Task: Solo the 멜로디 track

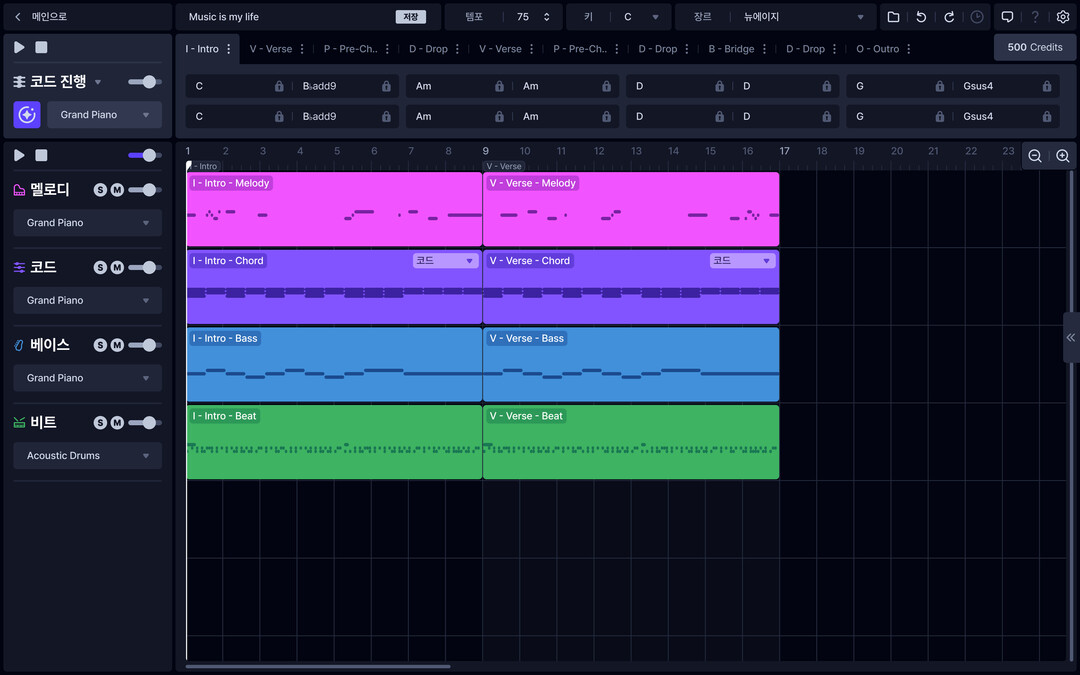Action: click(100, 190)
